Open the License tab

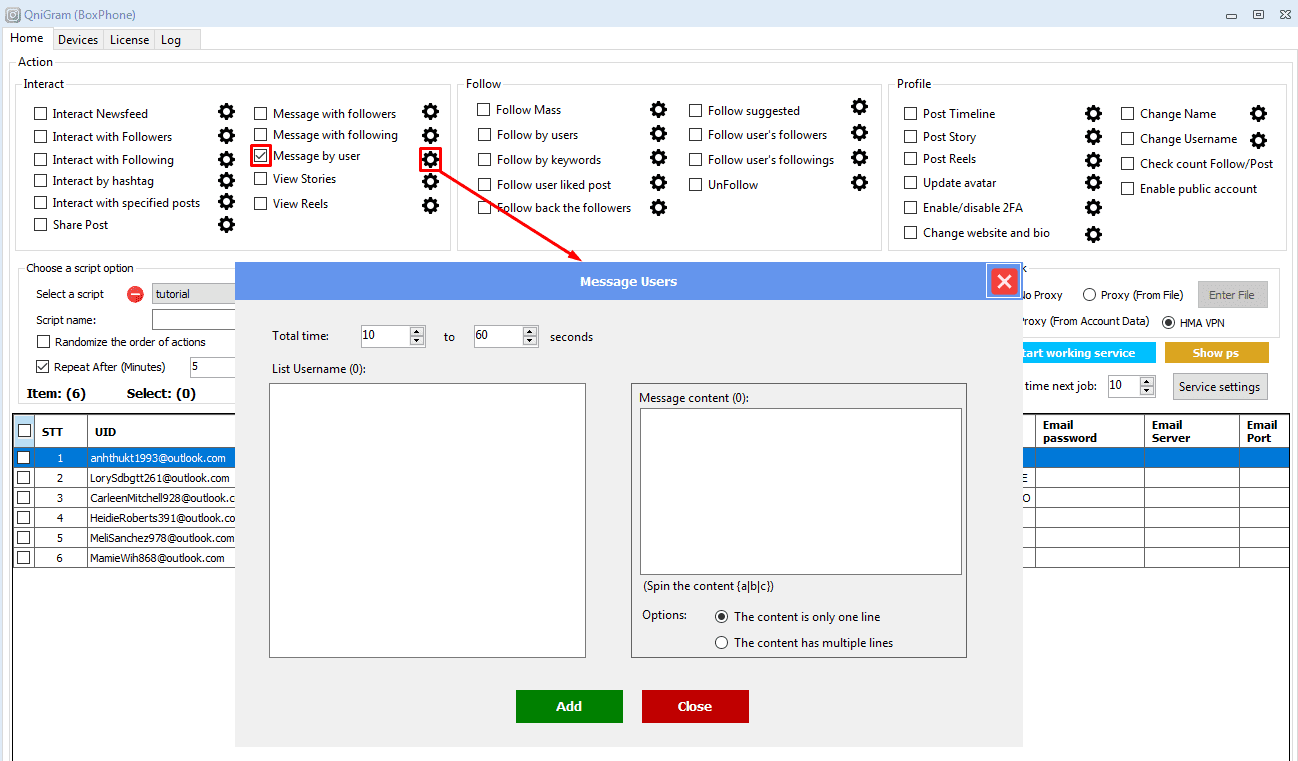129,40
